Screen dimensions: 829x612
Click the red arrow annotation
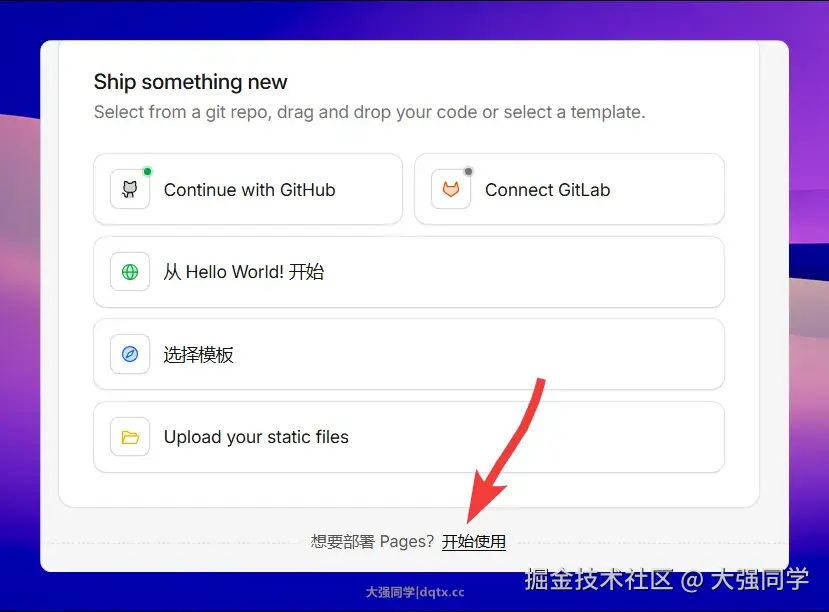coord(505,449)
